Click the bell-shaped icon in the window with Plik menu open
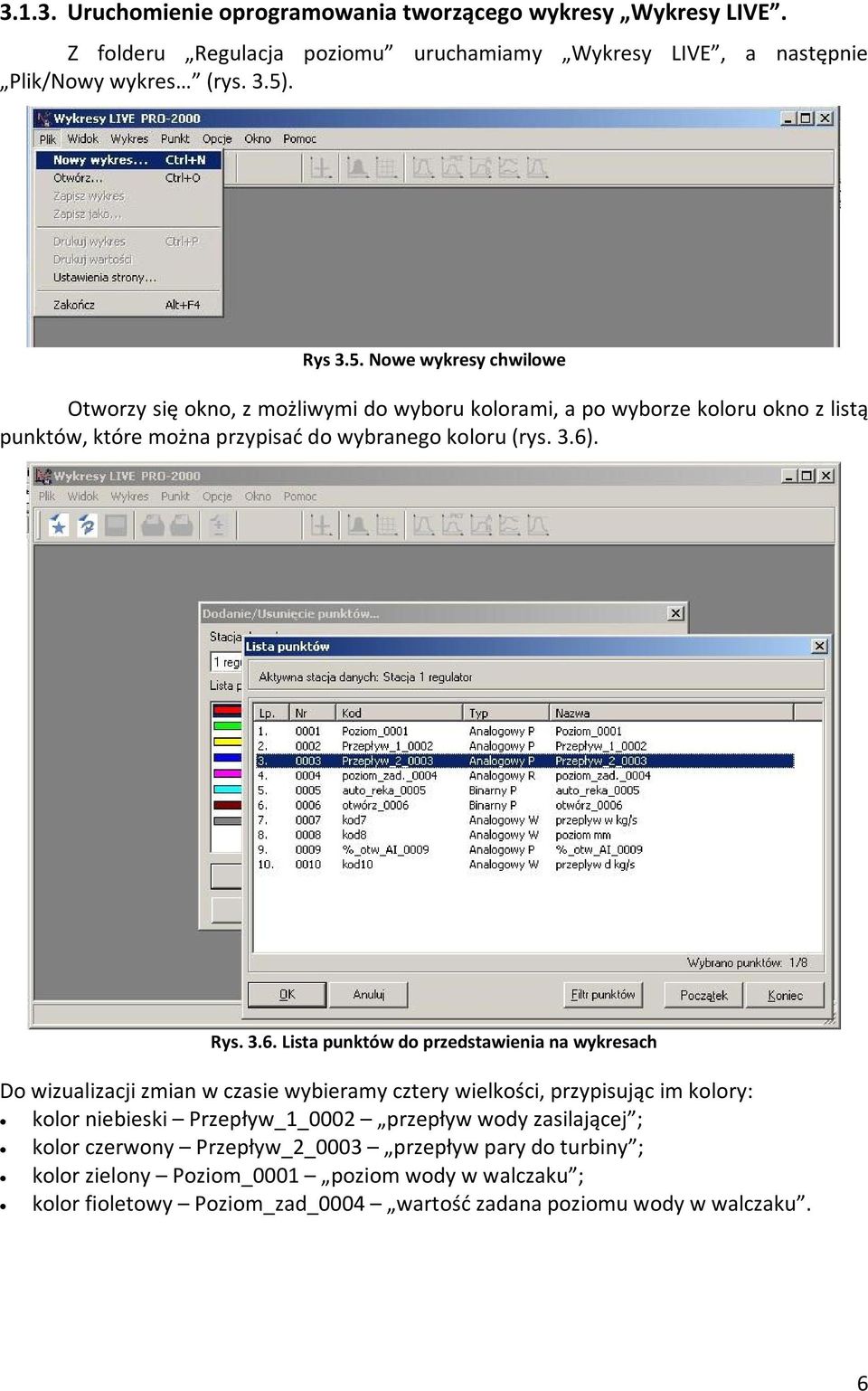Screen dimensions: 868x1391 pyautogui.click(x=358, y=167)
